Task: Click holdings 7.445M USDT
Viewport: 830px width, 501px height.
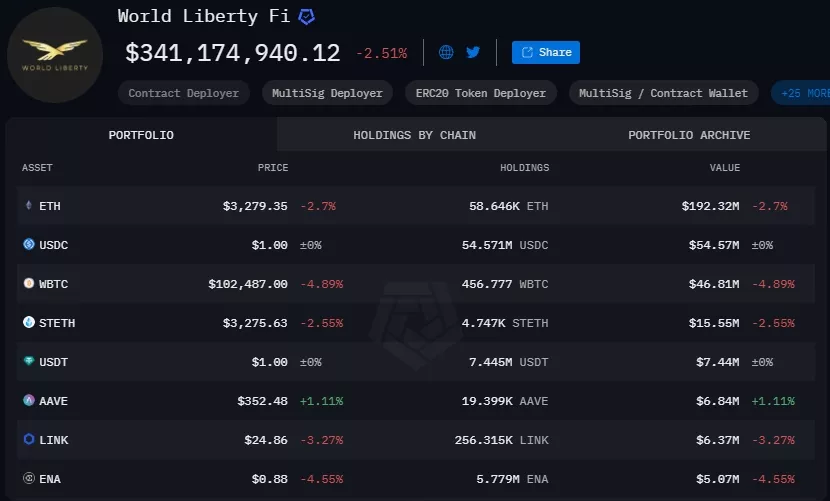Action: (509, 362)
